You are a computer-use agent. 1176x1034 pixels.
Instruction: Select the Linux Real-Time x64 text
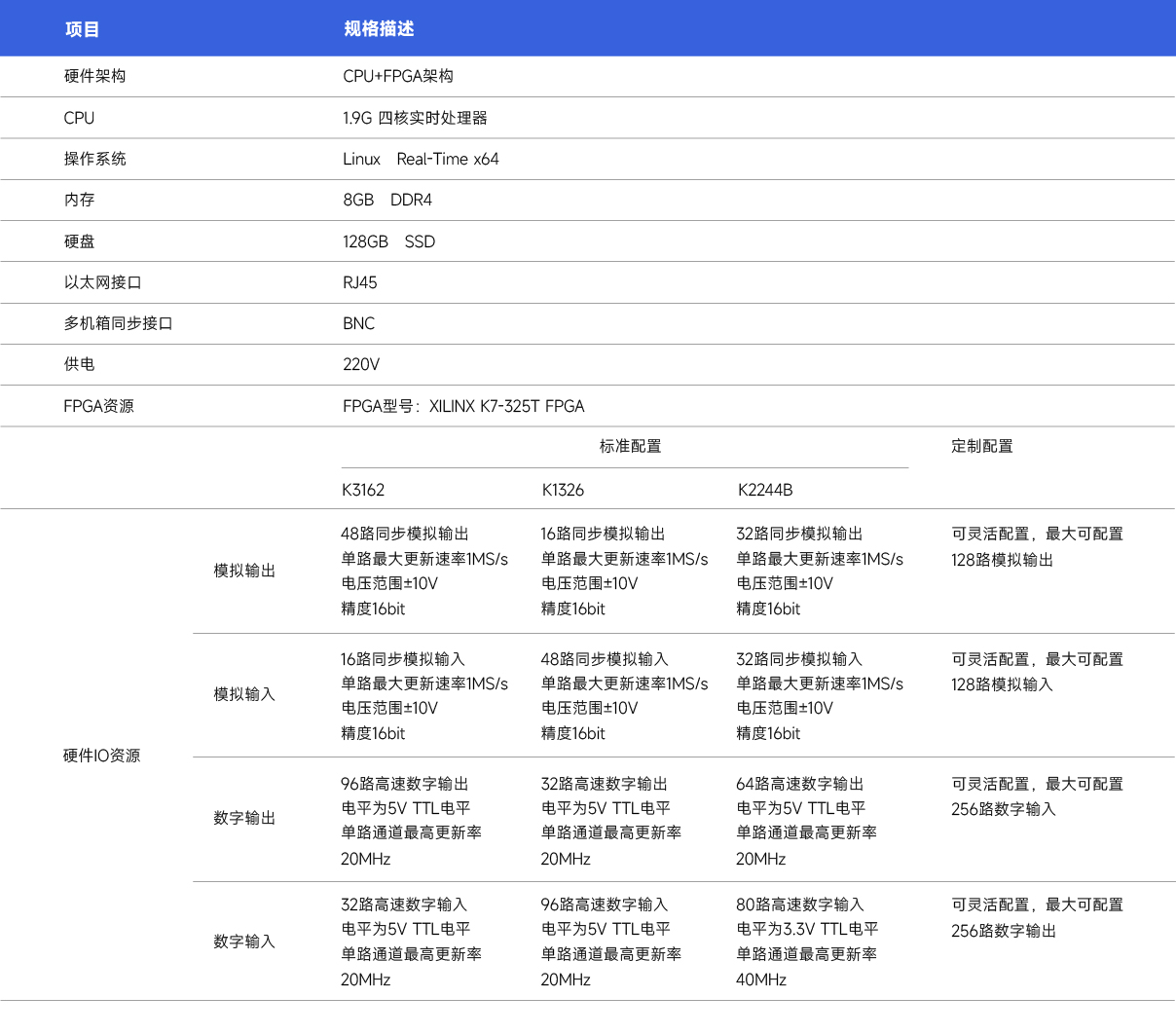tap(421, 159)
